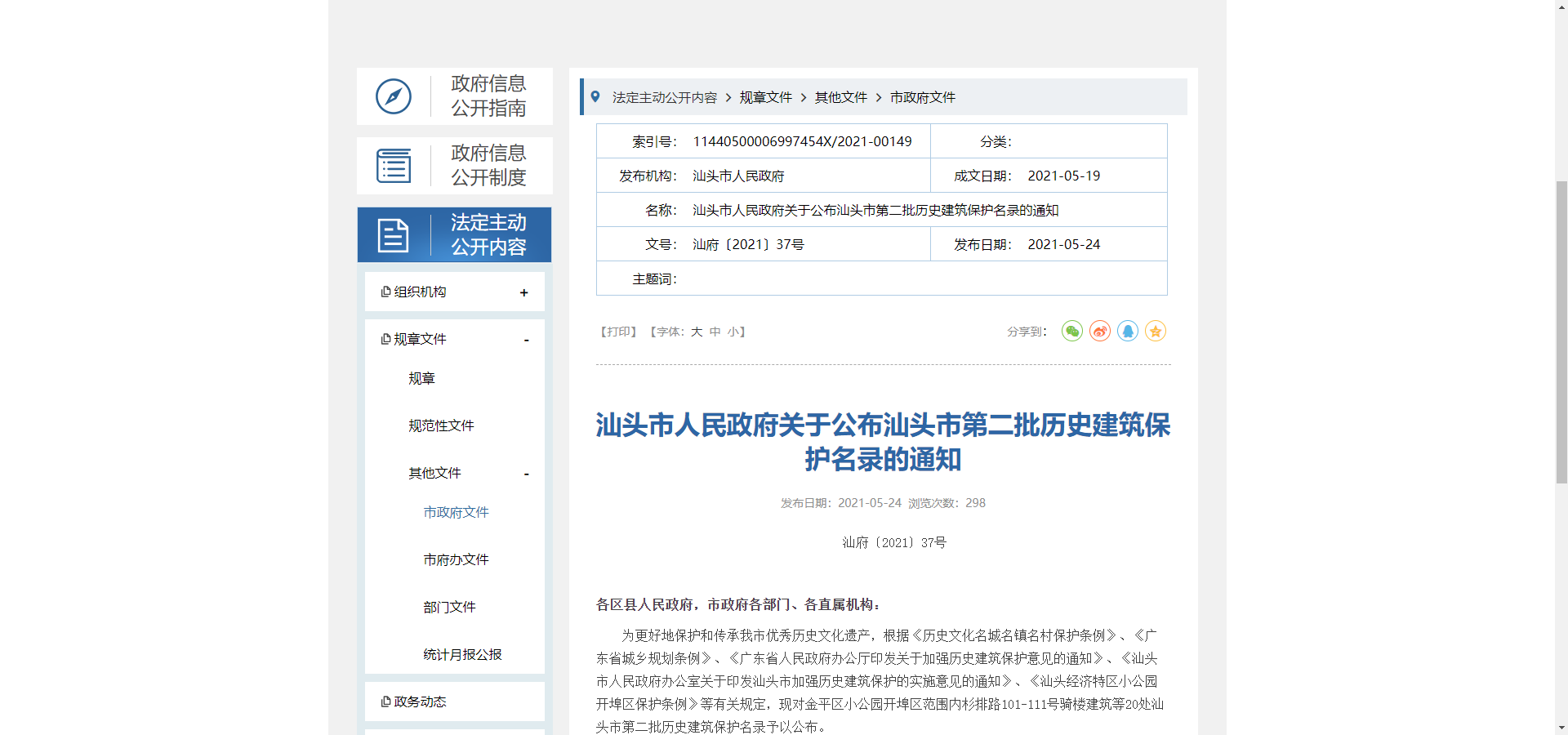Click the scrollbar down arrow

tap(1561, 728)
